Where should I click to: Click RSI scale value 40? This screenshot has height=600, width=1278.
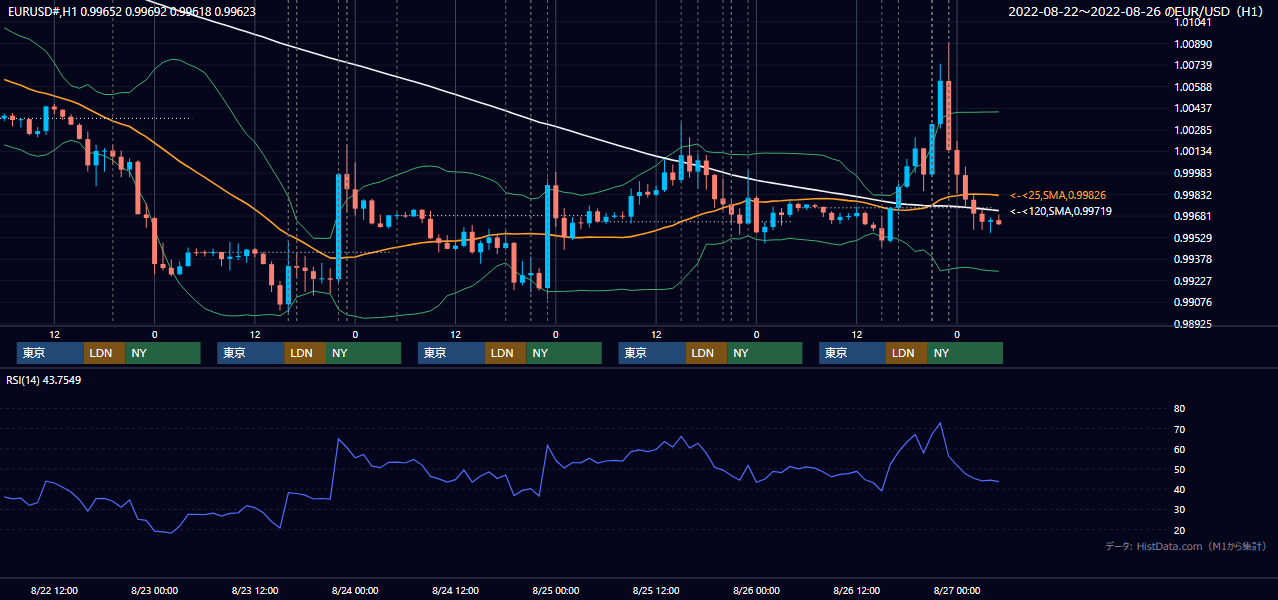(1179, 489)
